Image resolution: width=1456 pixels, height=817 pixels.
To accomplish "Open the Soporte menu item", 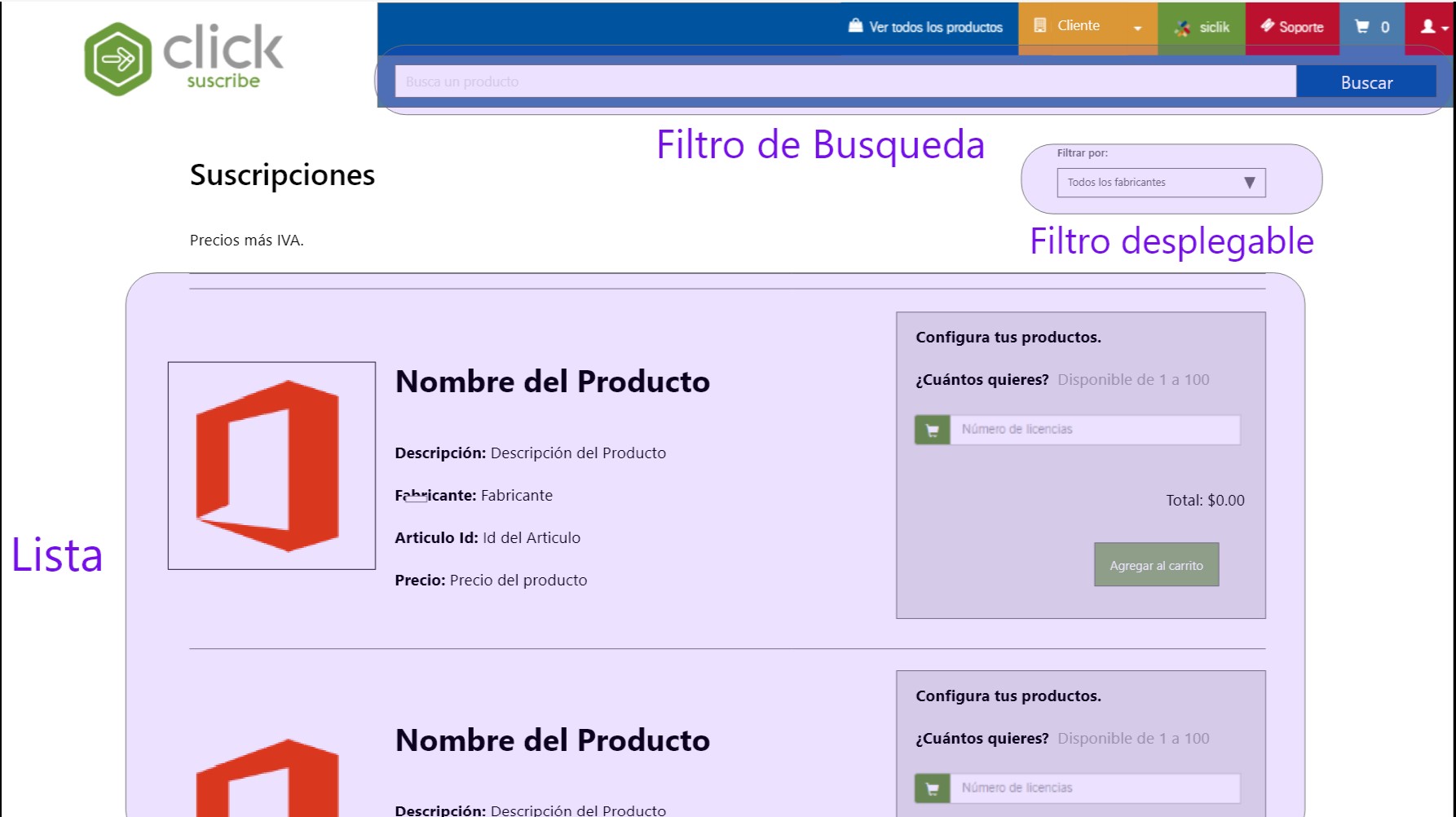I will (1292, 27).
